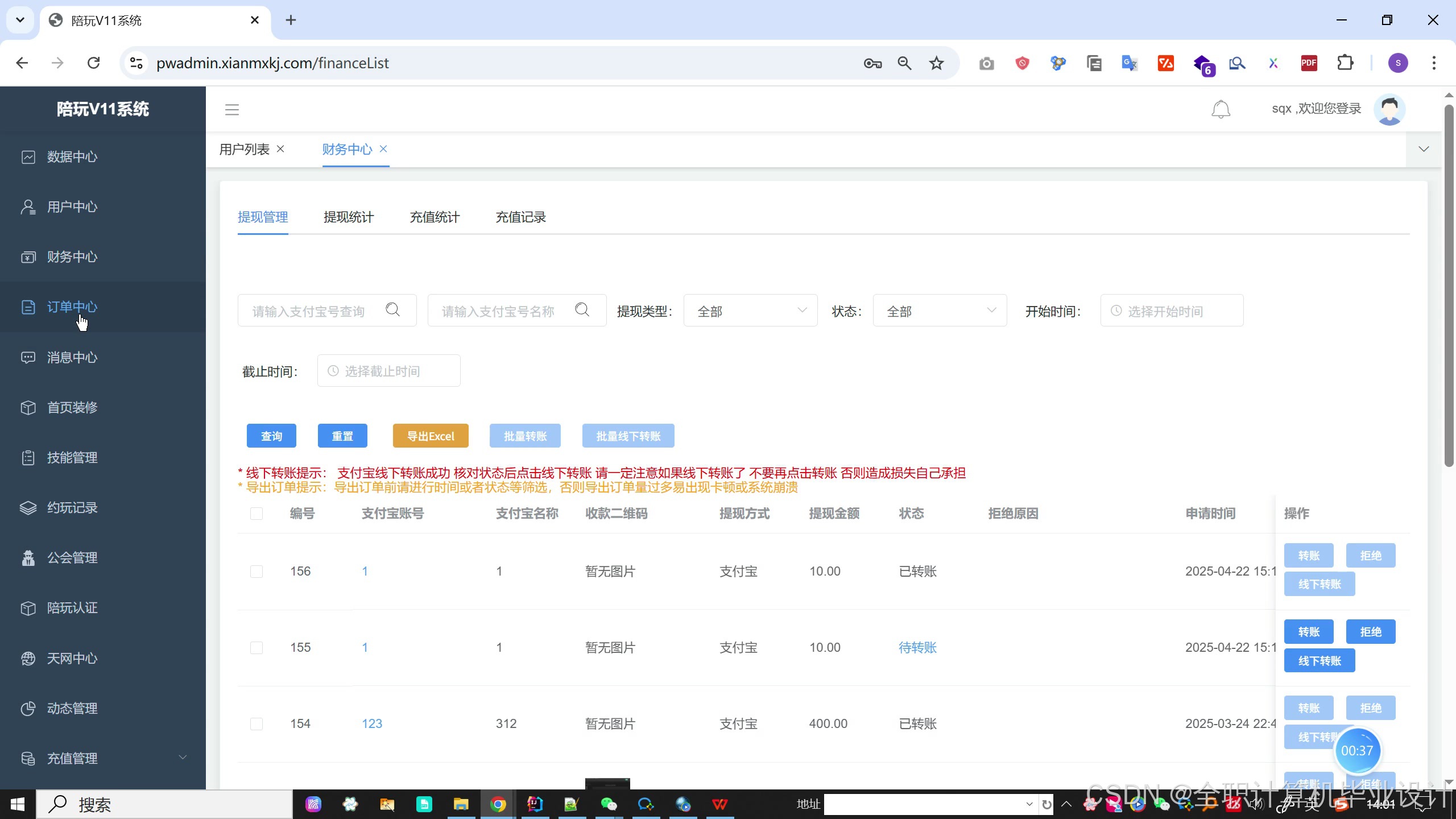The width and height of the screenshot is (1456, 819).
Task: Click the Windows Start button
Action: tap(18, 804)
